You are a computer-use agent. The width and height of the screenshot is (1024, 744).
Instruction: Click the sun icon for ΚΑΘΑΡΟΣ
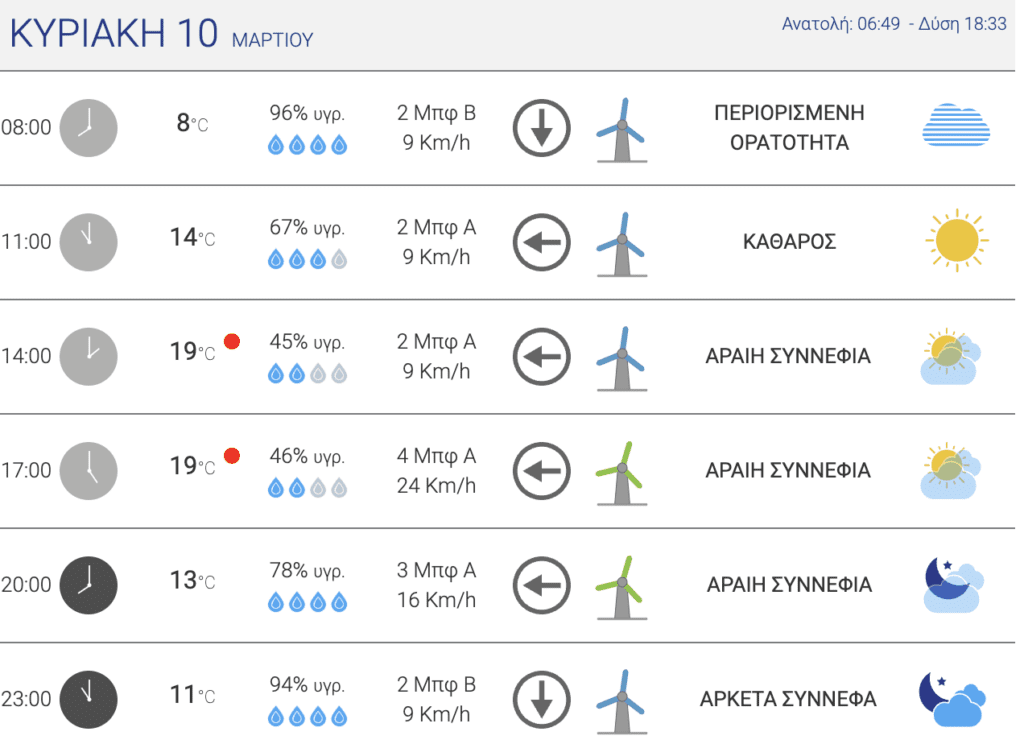[x=957, y=240]
